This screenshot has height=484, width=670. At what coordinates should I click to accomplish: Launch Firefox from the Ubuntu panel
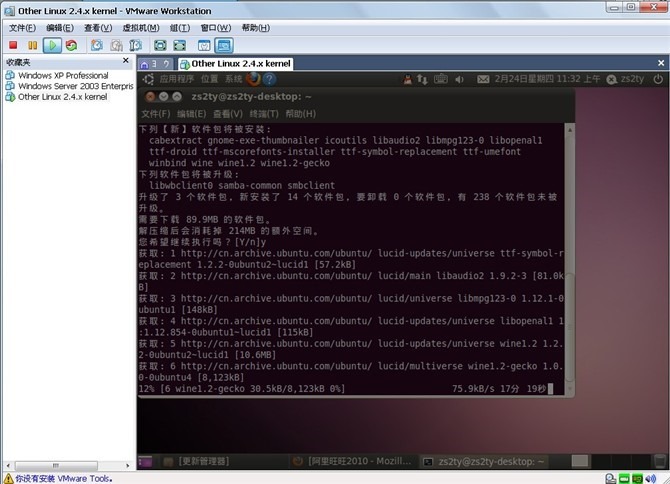[253, 79]
